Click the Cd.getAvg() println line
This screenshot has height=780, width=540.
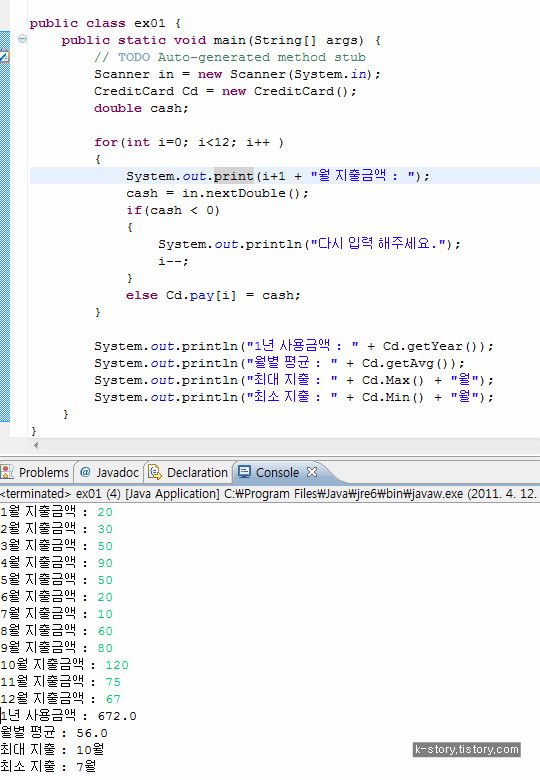tap(279, 363)
